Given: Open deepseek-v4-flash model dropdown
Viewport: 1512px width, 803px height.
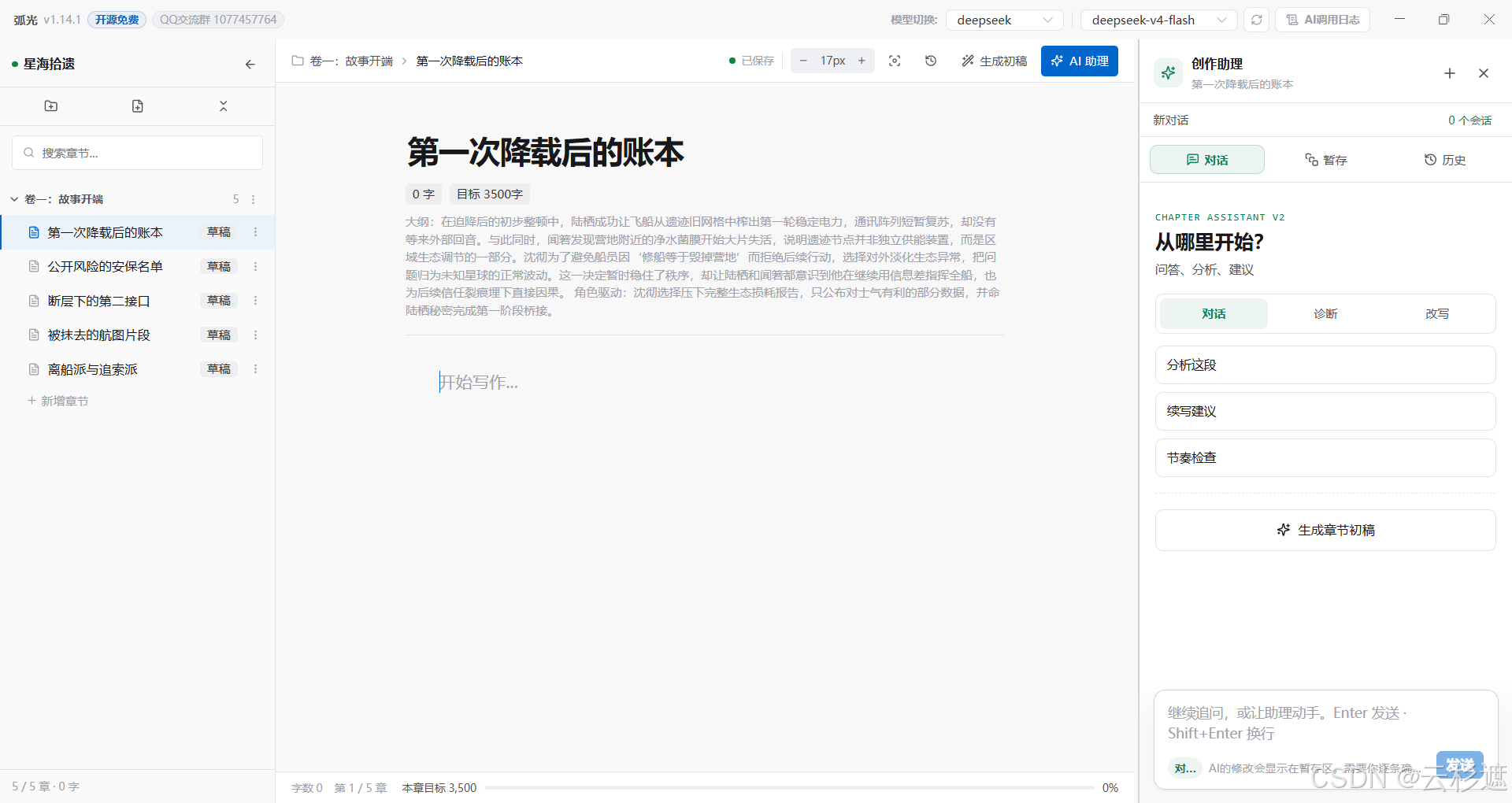Looking at the screenshot, I should [1159, 20].
